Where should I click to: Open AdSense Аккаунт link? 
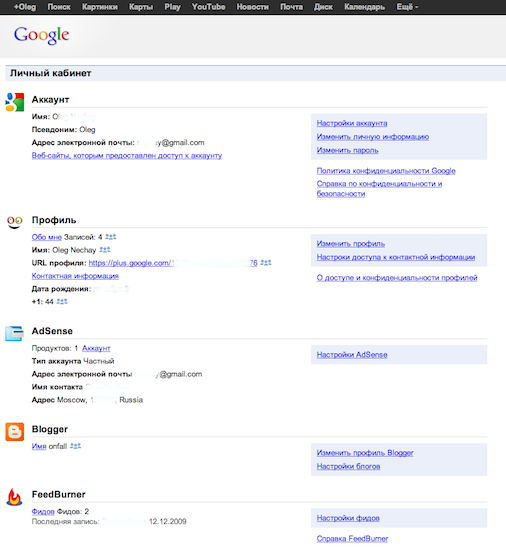tap(96, 348)
